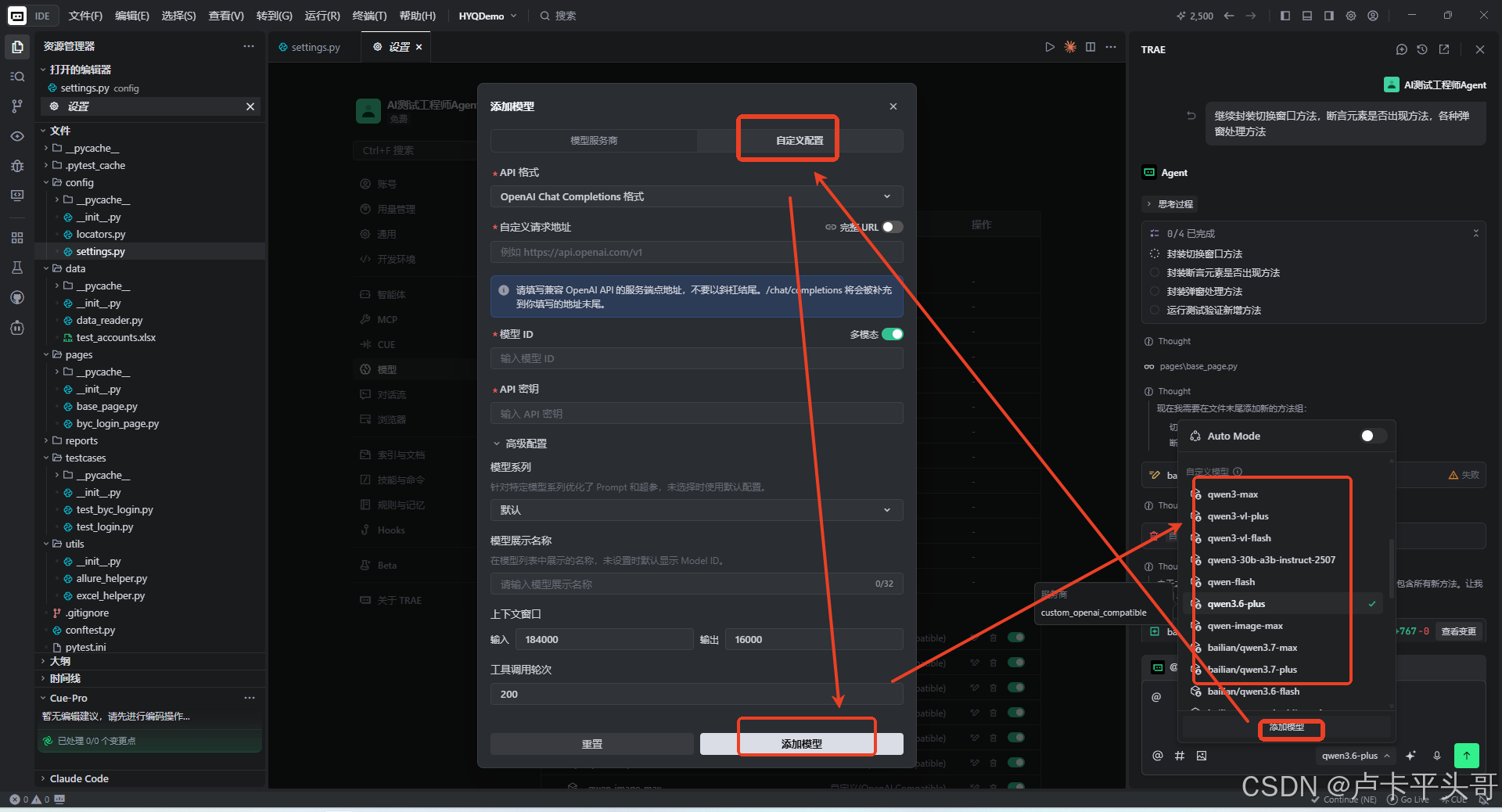Click the 工具调用轮次 field showing 200
The image size is (1502, 812).
(x=696, y=694)
